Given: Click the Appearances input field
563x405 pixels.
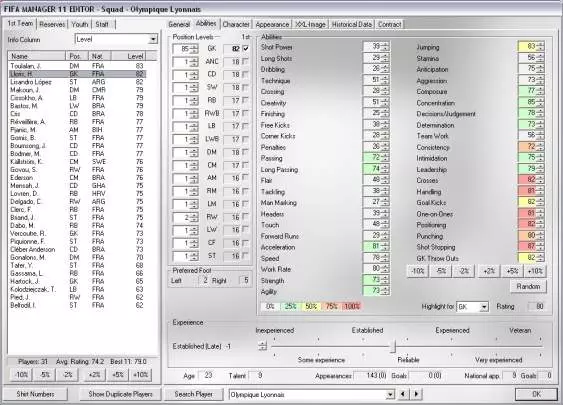Looking at the screenshot, I should point(371,376).
